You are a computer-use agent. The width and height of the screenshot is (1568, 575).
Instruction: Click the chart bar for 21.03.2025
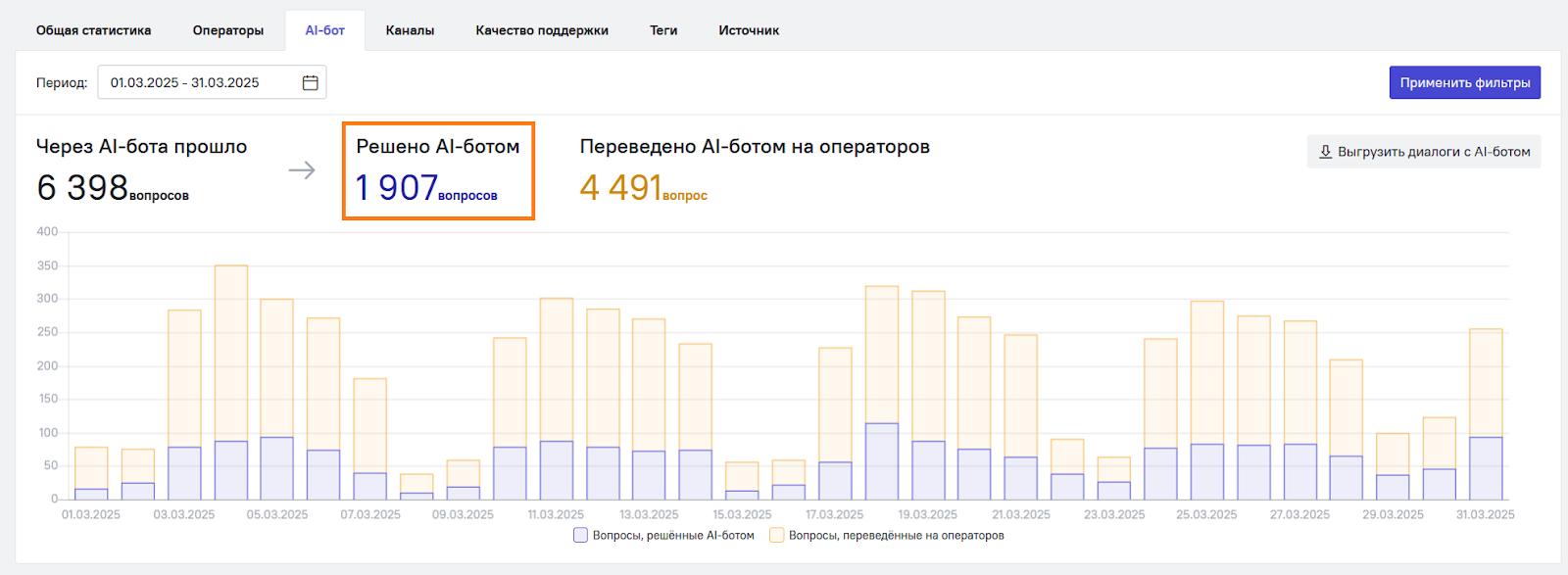tap(1021, 417)
